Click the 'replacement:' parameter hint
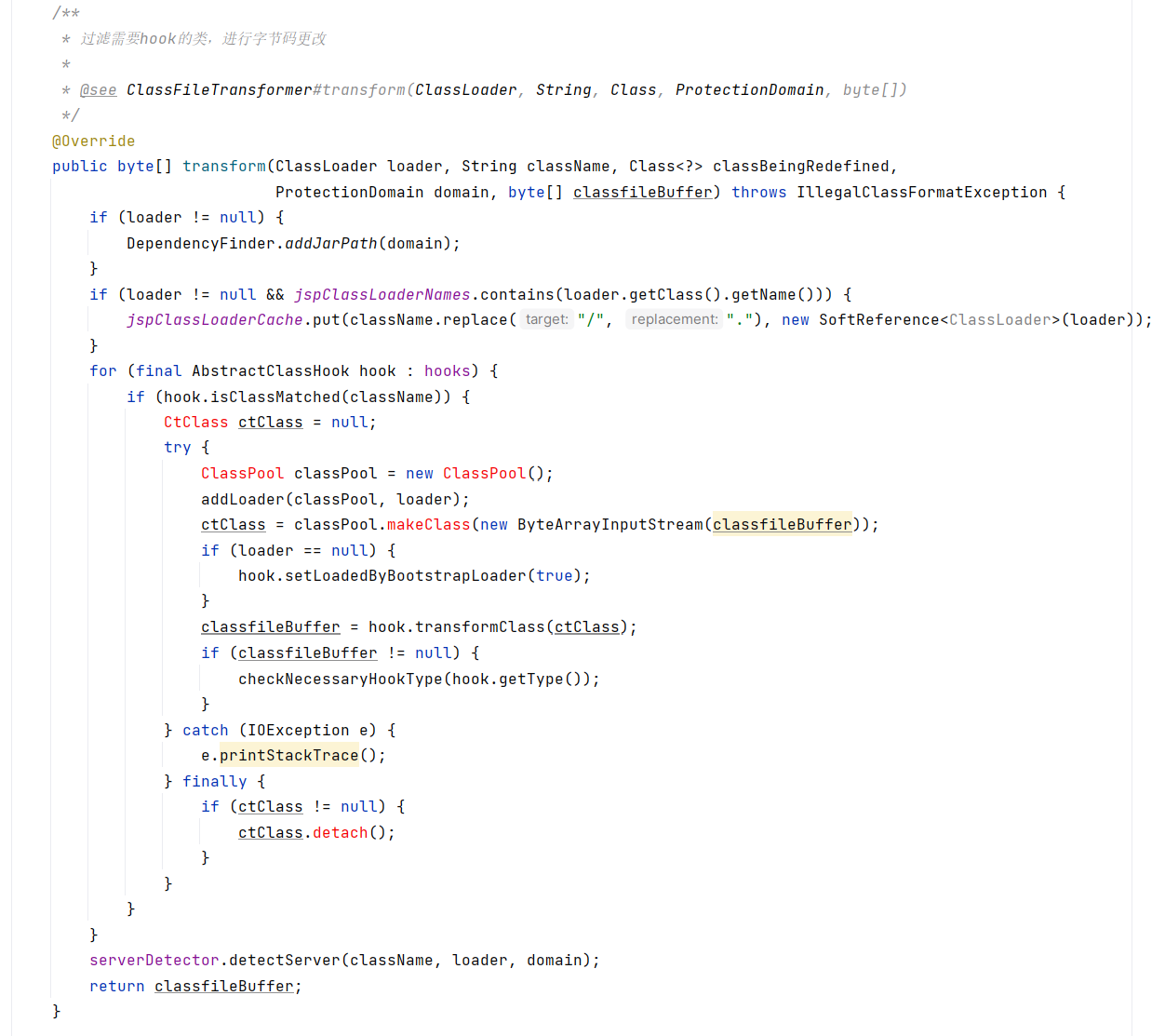This screenshot has width=1165, height=1036. coord(675,319)
